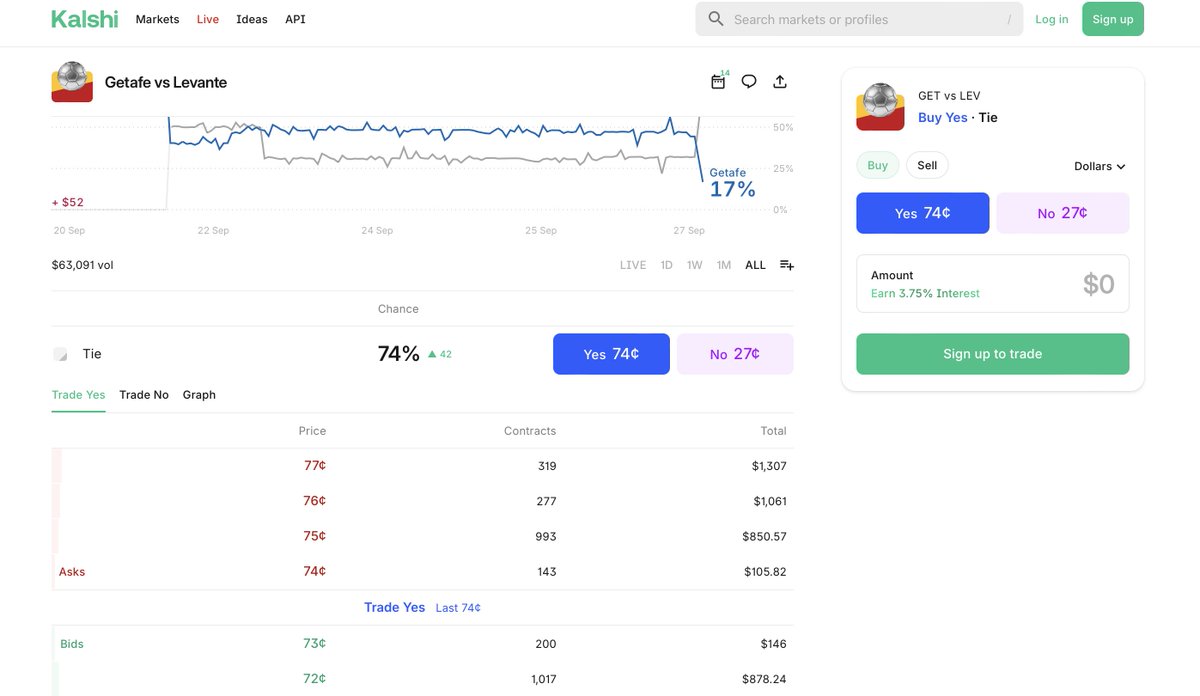Open the Live section

[208, 19]
